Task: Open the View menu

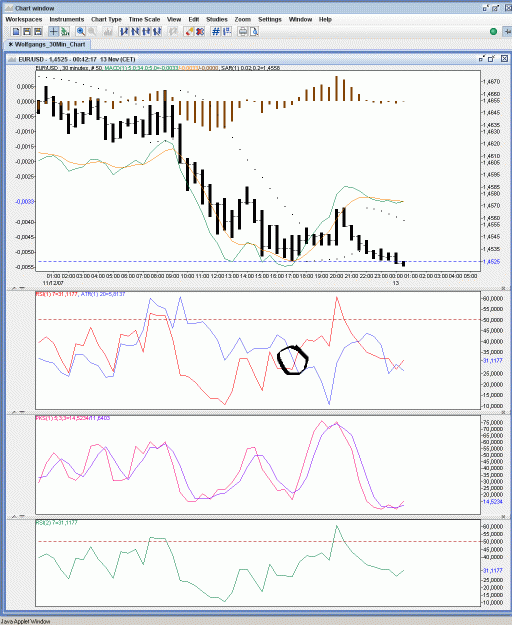Action: tap(174, 19)
